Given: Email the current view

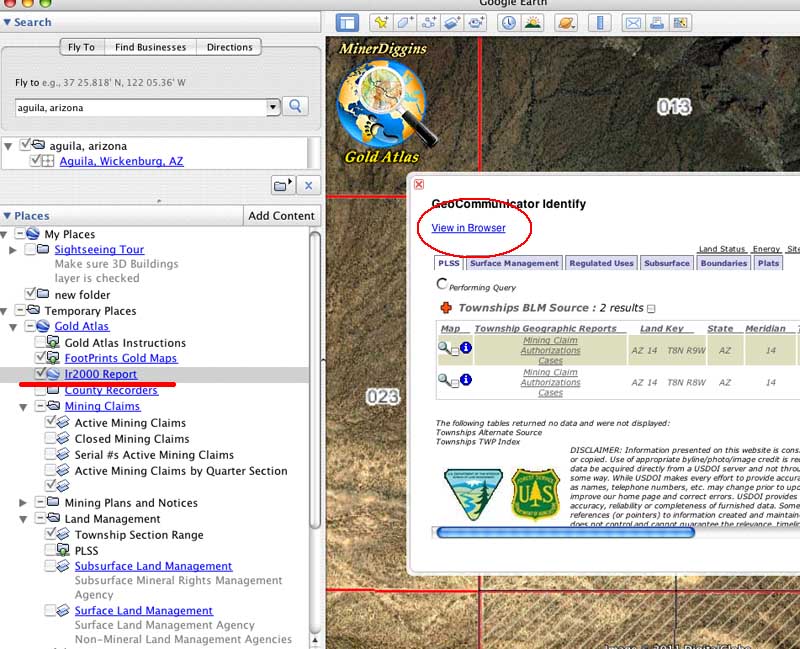Looking at the screenshot, I should (633, 23).
